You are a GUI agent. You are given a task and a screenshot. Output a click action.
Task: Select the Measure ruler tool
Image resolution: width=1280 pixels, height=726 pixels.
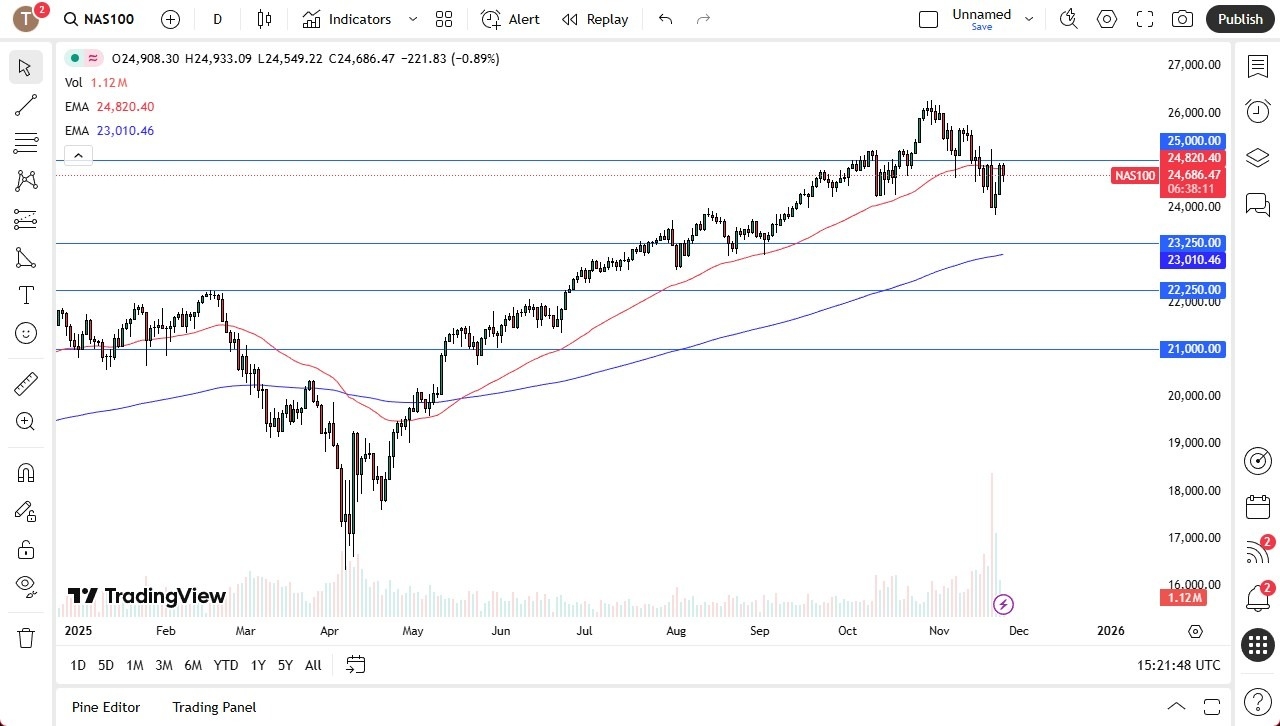[x=25, y=383]
